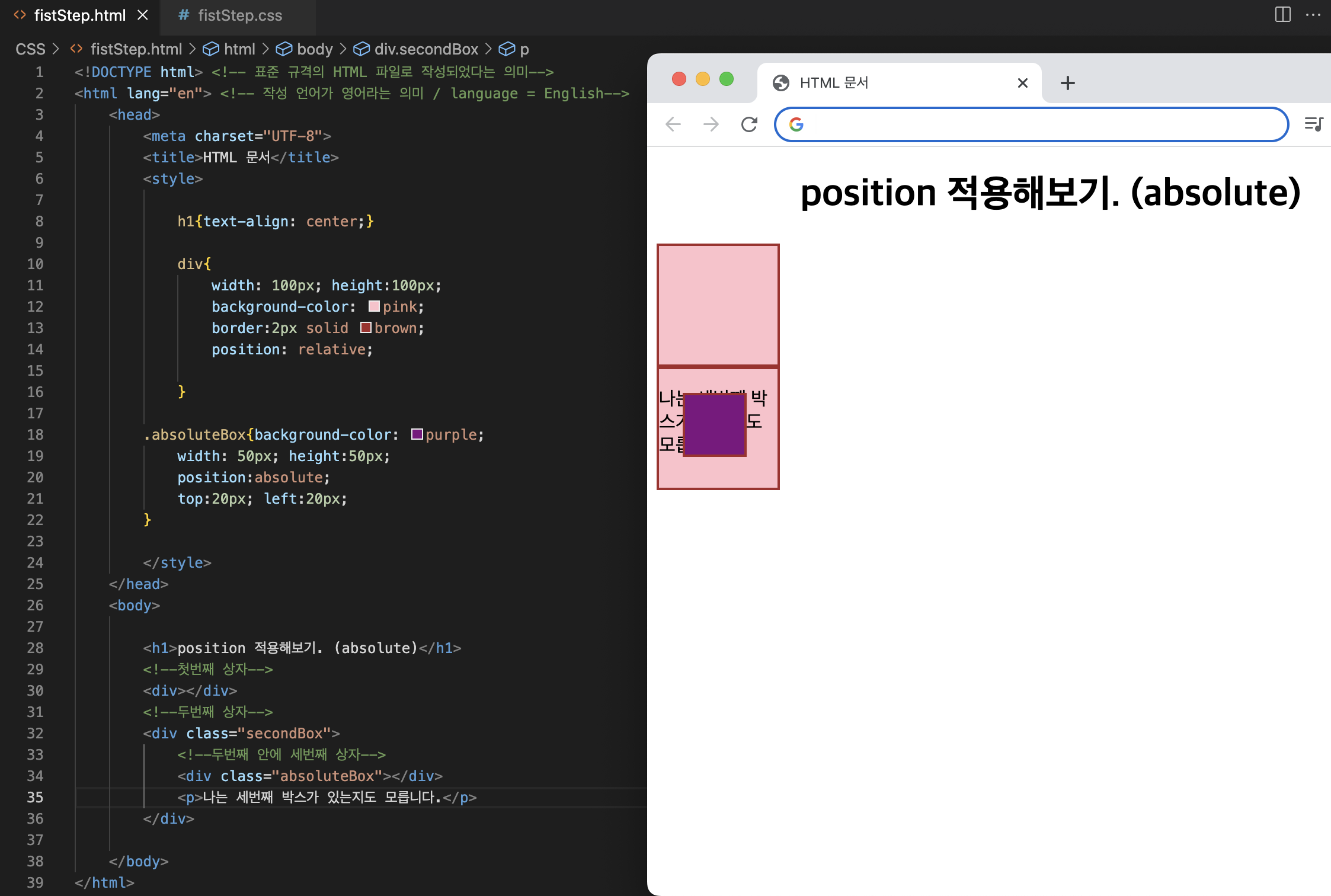This screenshot has height=896, width=1331.
Task: Click the purple color swatch in code
Action: coord(417,434)
